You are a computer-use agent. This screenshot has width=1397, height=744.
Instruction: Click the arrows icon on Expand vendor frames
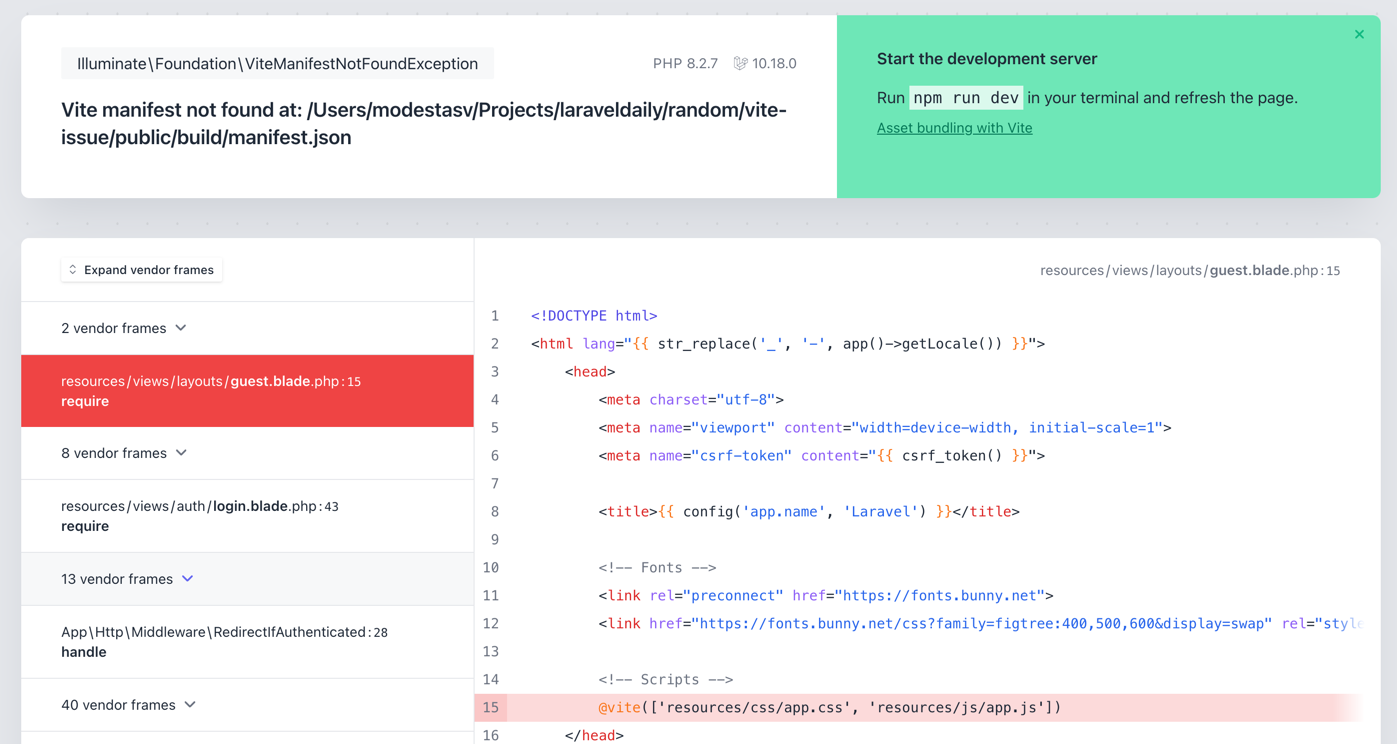point(73,270)
